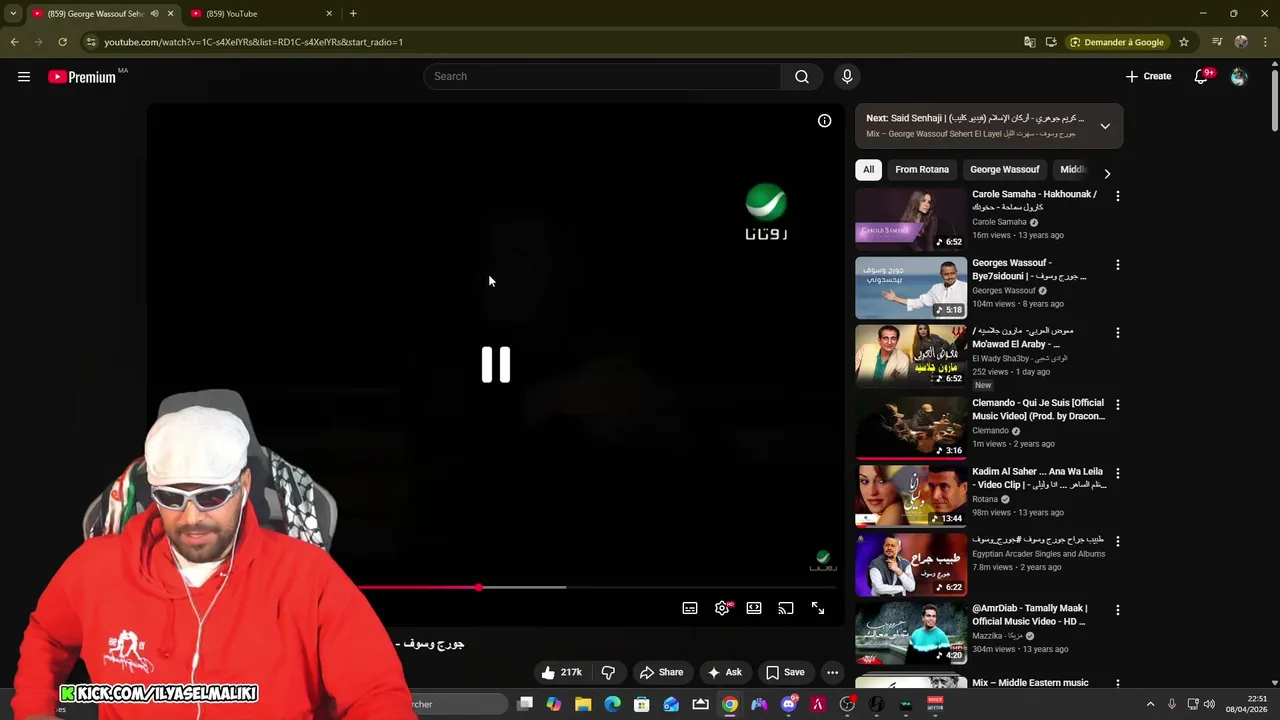This screenshot has height=720, width=1280.
Task: Open a new browser tab
Action: pyautogui.click(x=353, y=14)
